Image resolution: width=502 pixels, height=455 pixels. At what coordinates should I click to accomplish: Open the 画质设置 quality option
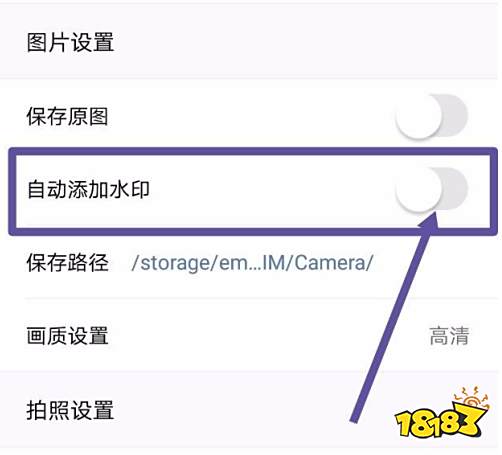point(249,335)
